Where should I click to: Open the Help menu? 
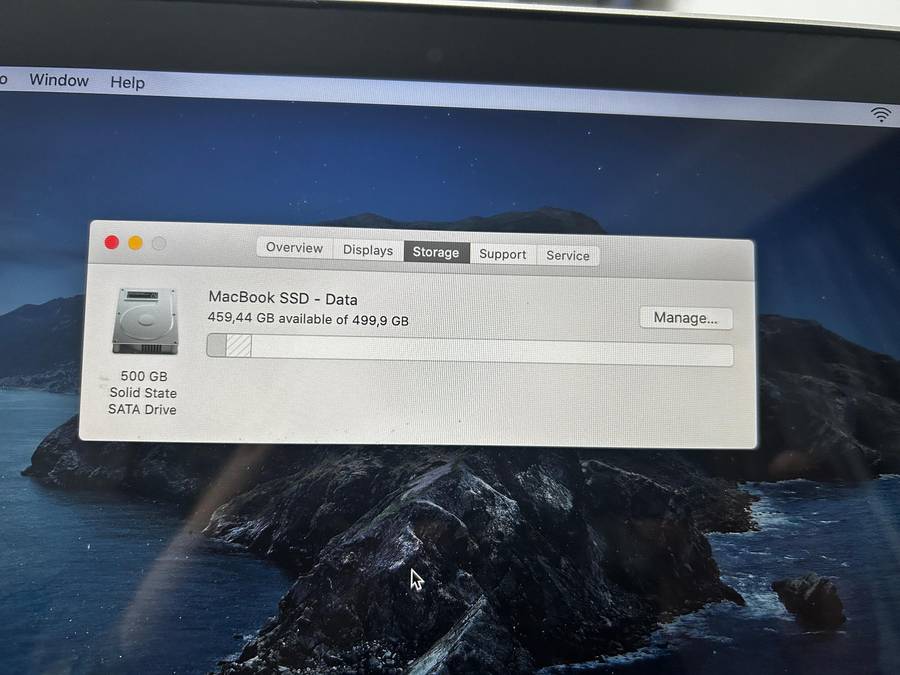pyautogui.click(x=127, y=82)
